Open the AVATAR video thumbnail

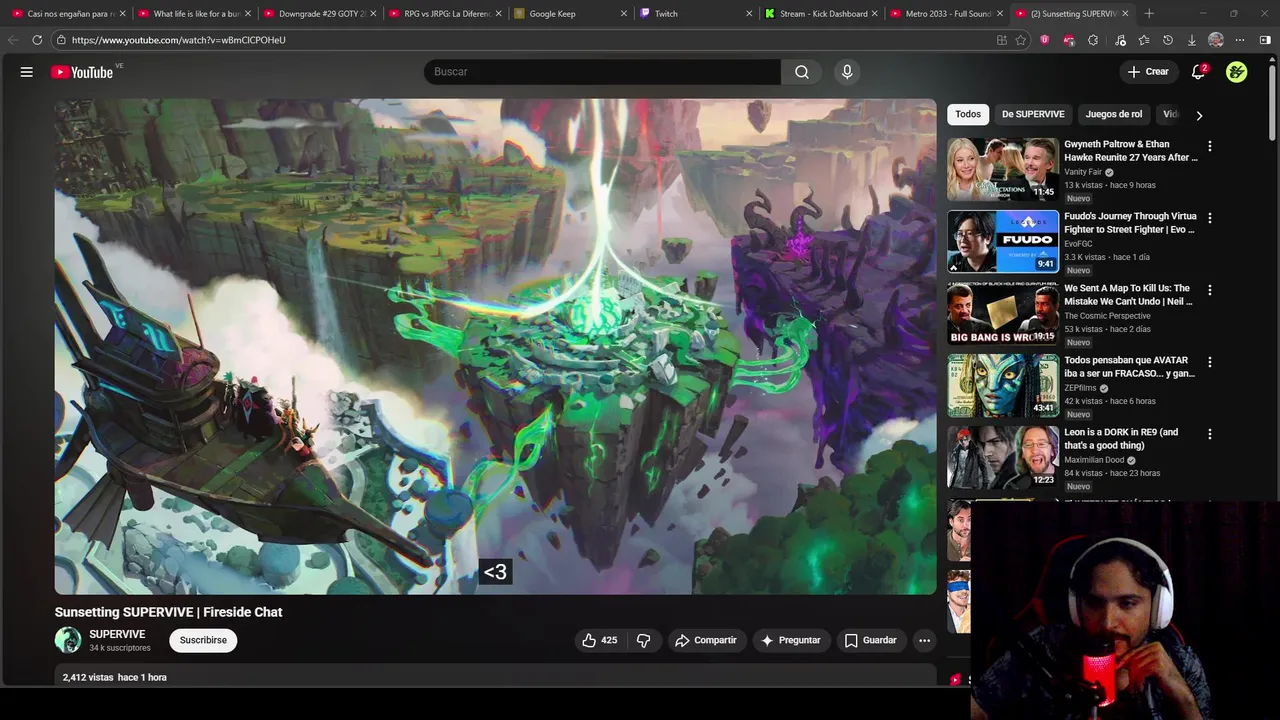(x=1003, y=385)
